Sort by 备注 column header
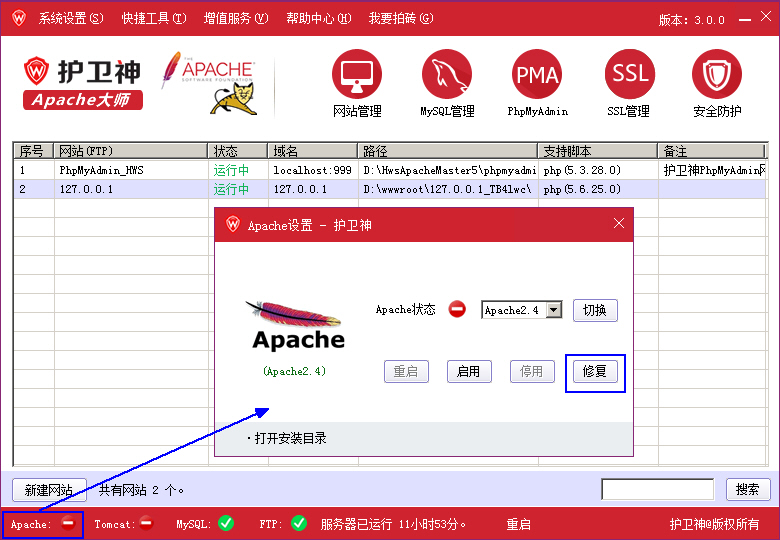780x540 pixels. click(x=711, y=151)
